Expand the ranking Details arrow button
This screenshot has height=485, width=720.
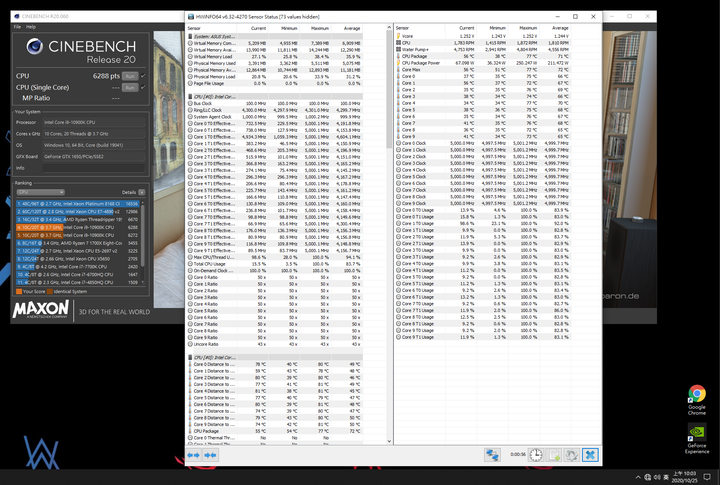142,192
